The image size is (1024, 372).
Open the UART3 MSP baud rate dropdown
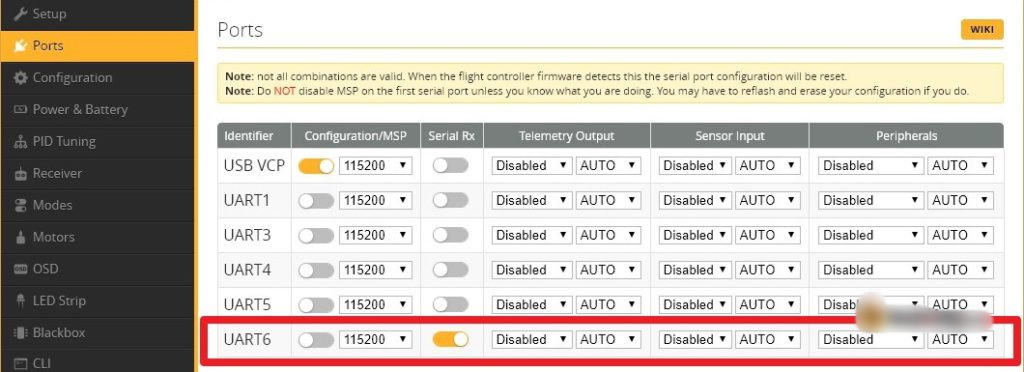tap(376, 235)
